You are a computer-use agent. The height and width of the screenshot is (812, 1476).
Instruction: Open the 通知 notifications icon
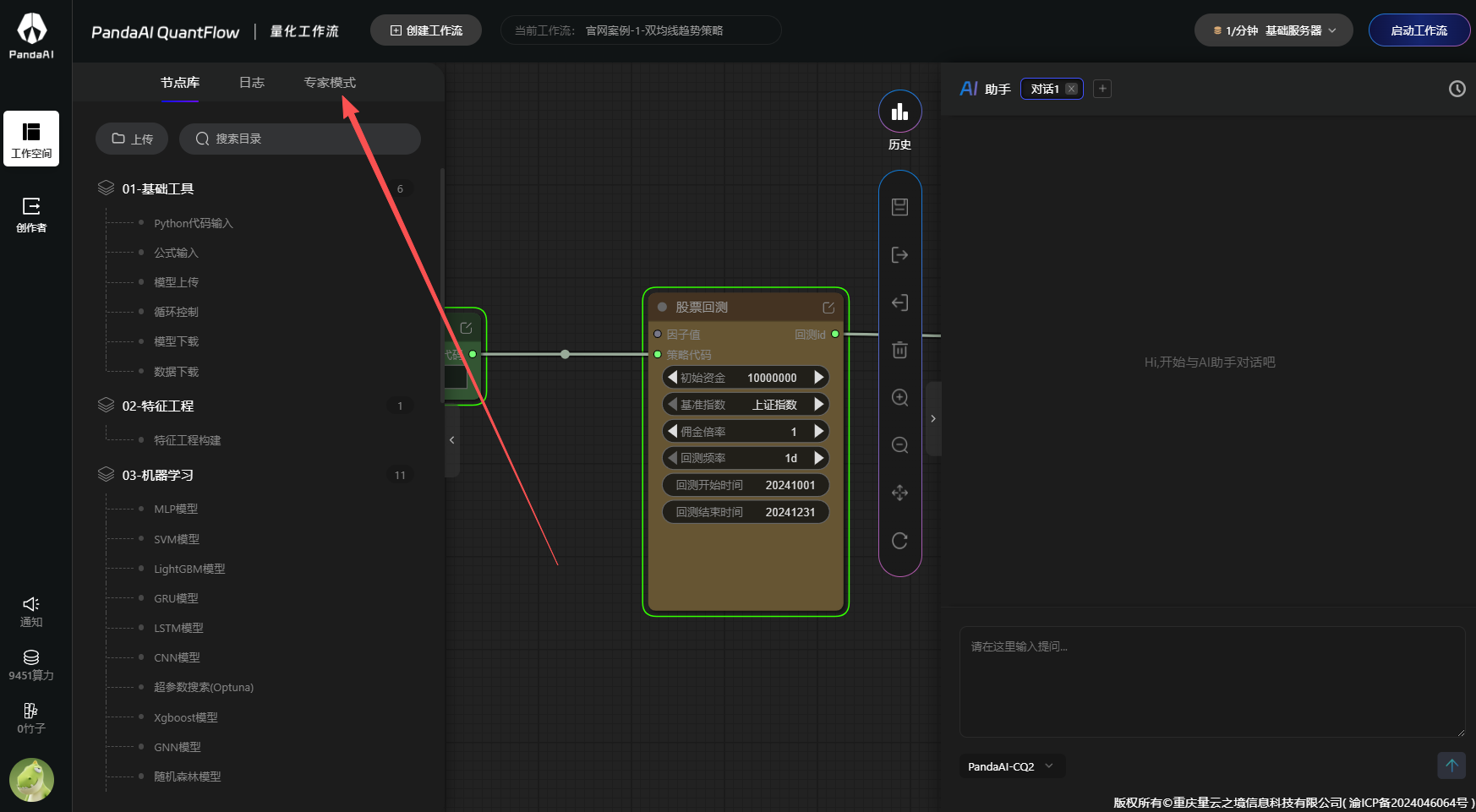point(31,611)
